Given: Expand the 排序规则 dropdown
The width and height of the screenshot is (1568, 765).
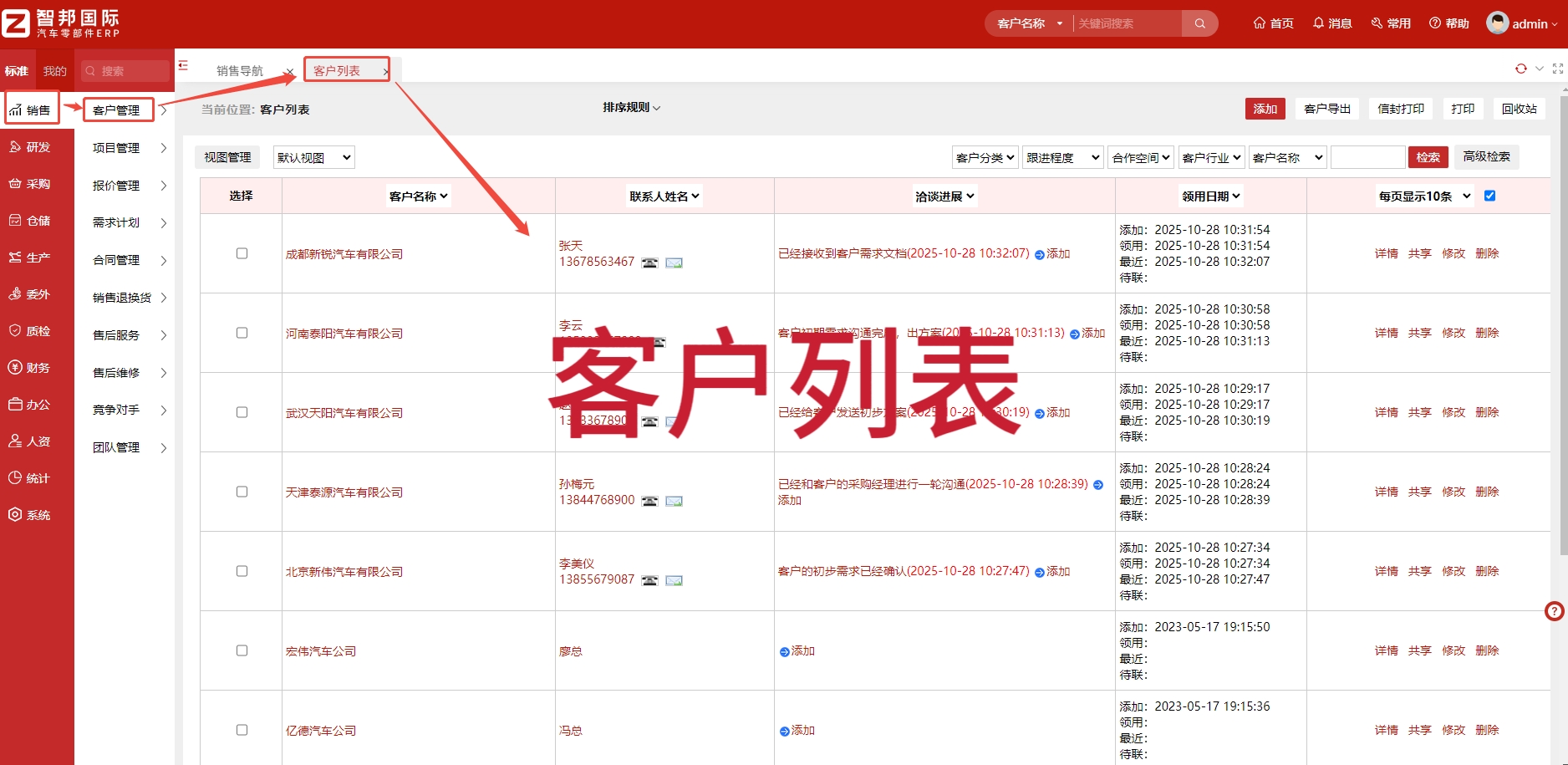Looking at the screenshot, I should pos(632,108).
